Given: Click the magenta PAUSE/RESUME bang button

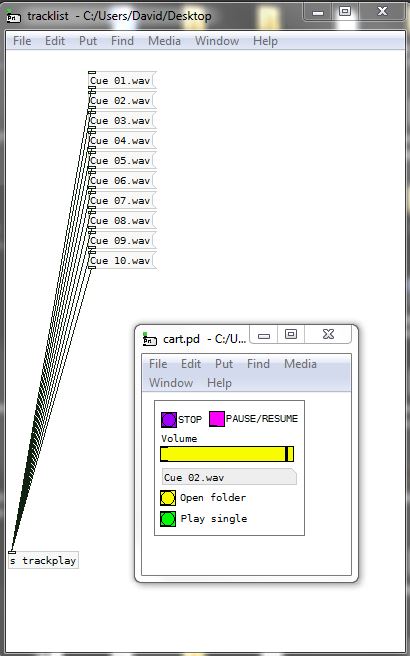Looking at the screenshot, I should point(217,419).
